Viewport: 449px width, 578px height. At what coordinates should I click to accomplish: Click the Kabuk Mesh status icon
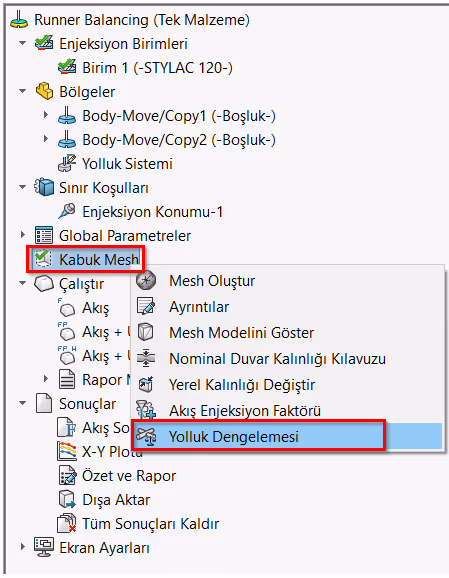(43, 259)
